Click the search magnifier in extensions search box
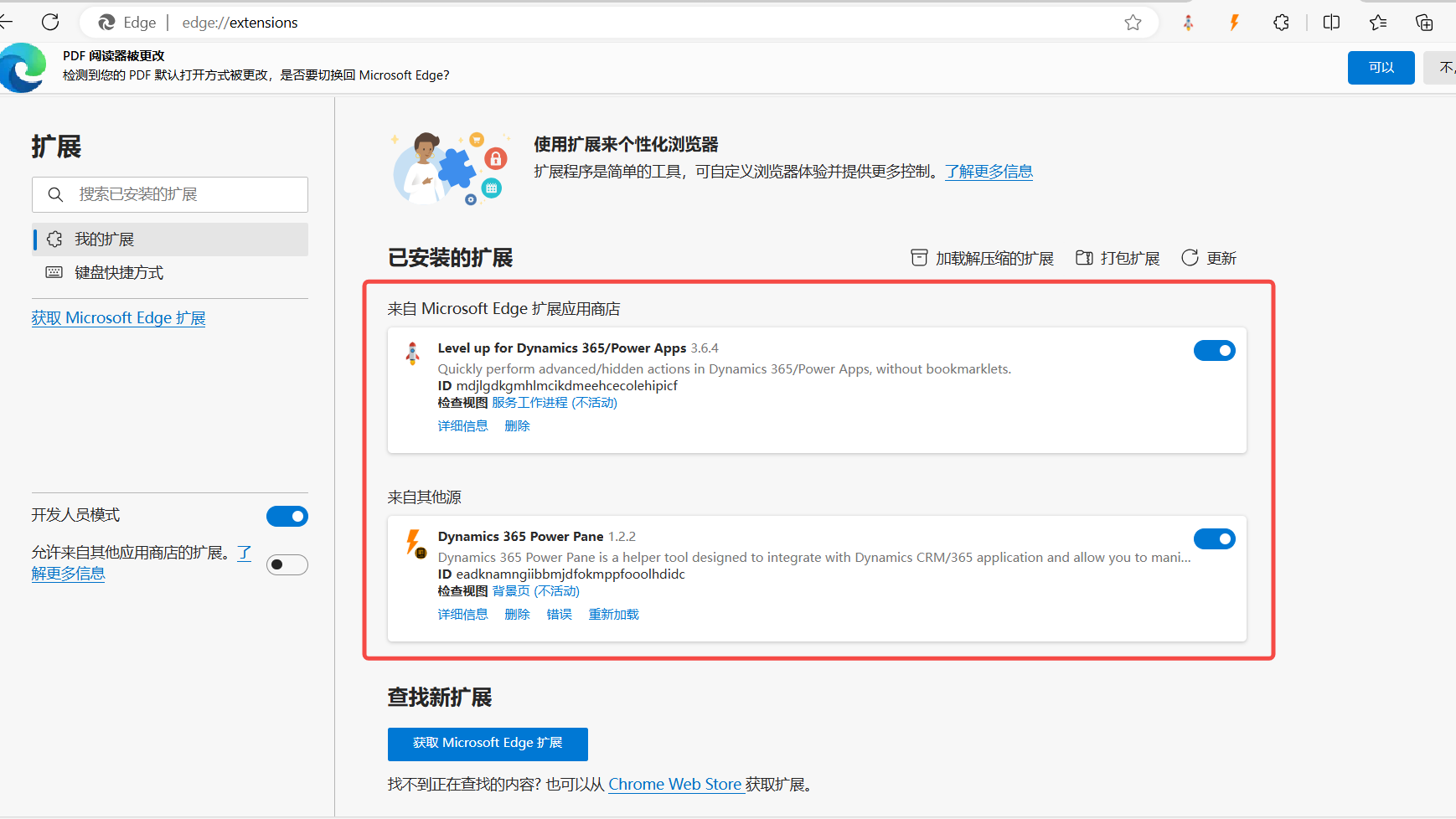 click(x=55, y=194)
